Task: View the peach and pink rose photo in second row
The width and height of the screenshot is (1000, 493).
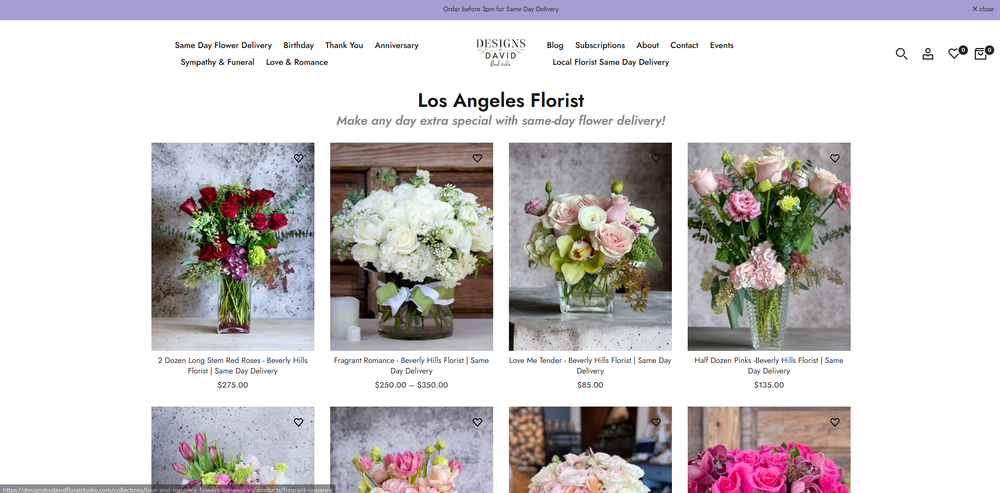Action: (x=411, y=450)
